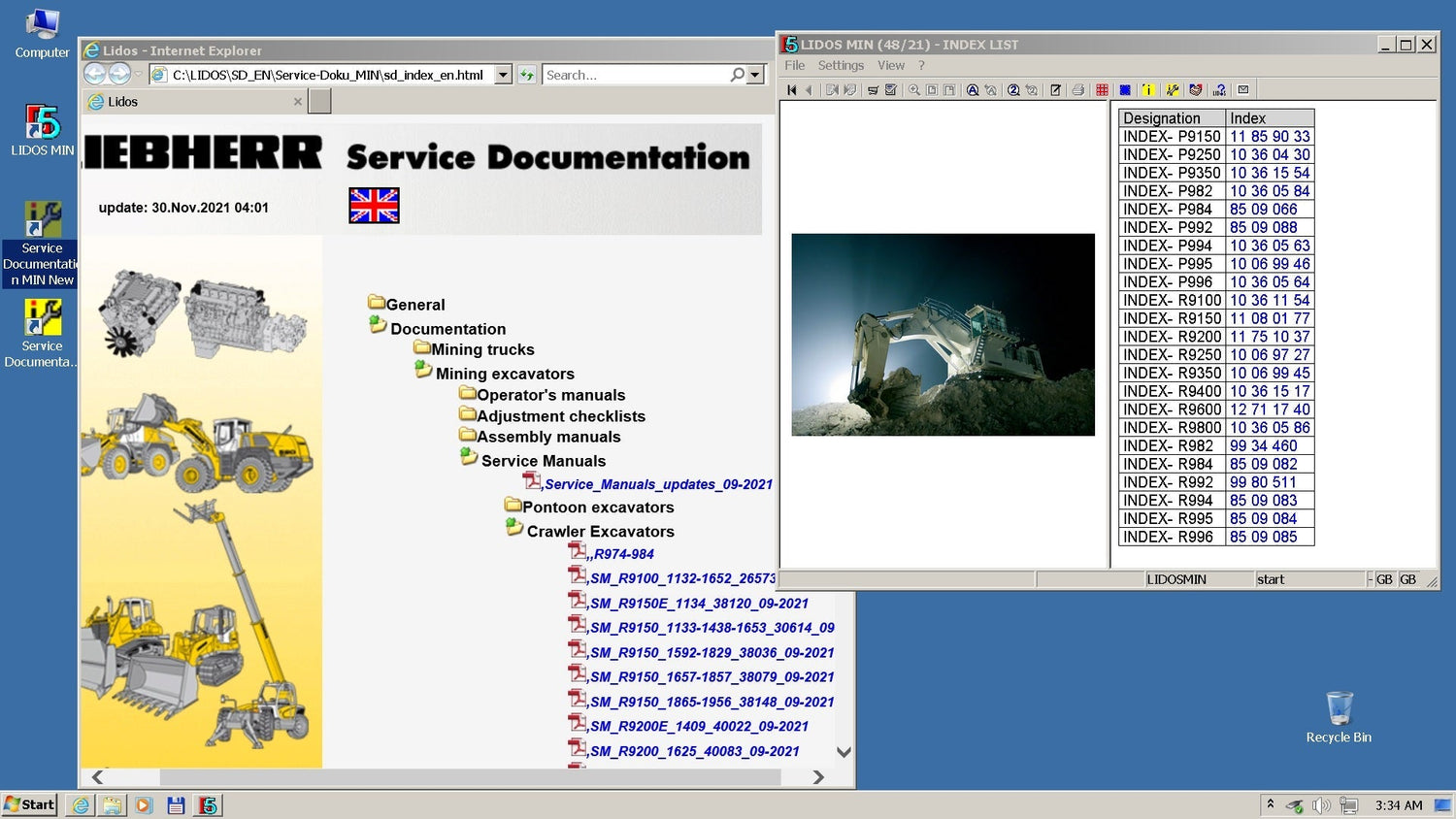This screenshot has width=1456, height=819.
Task: Open the address bar dropdown in Internet Explorer
Action: (503, 75)
